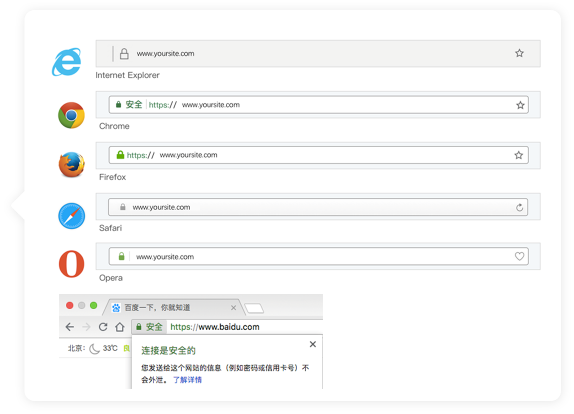Click the 北京: weather location text
This screenshot has width=574, height=414.
77,348
